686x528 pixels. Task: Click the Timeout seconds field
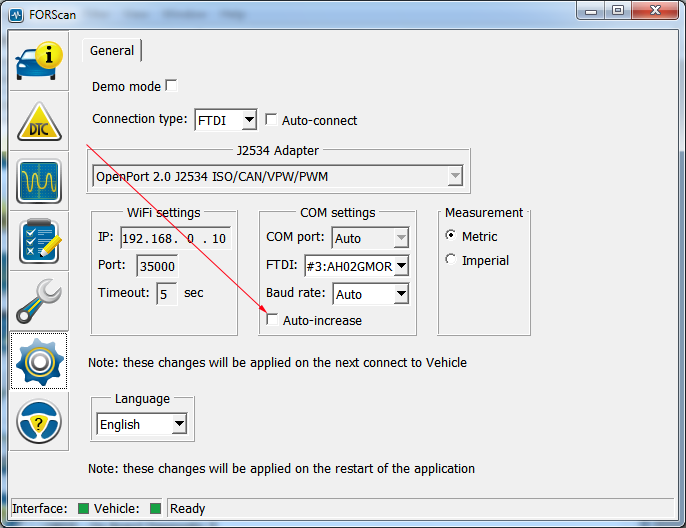(x=167, y=294)
